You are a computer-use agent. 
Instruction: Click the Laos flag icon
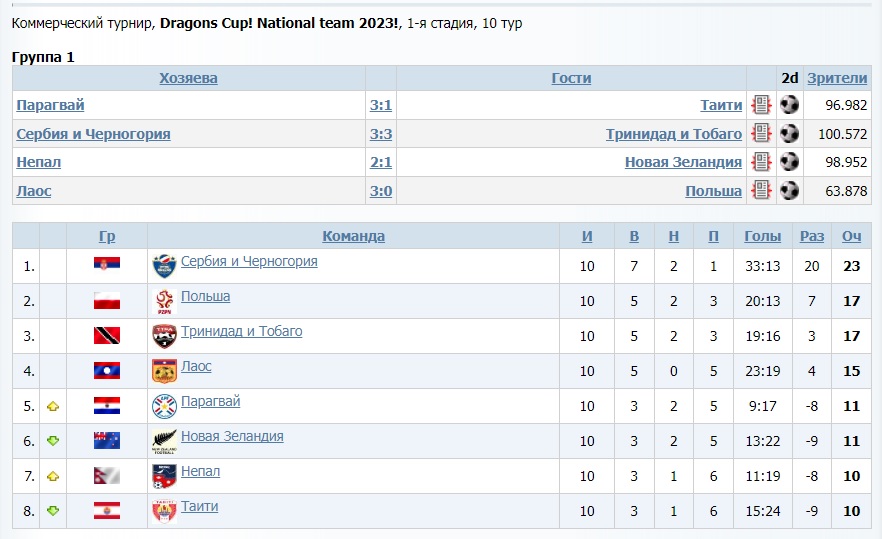click(107, 370)
